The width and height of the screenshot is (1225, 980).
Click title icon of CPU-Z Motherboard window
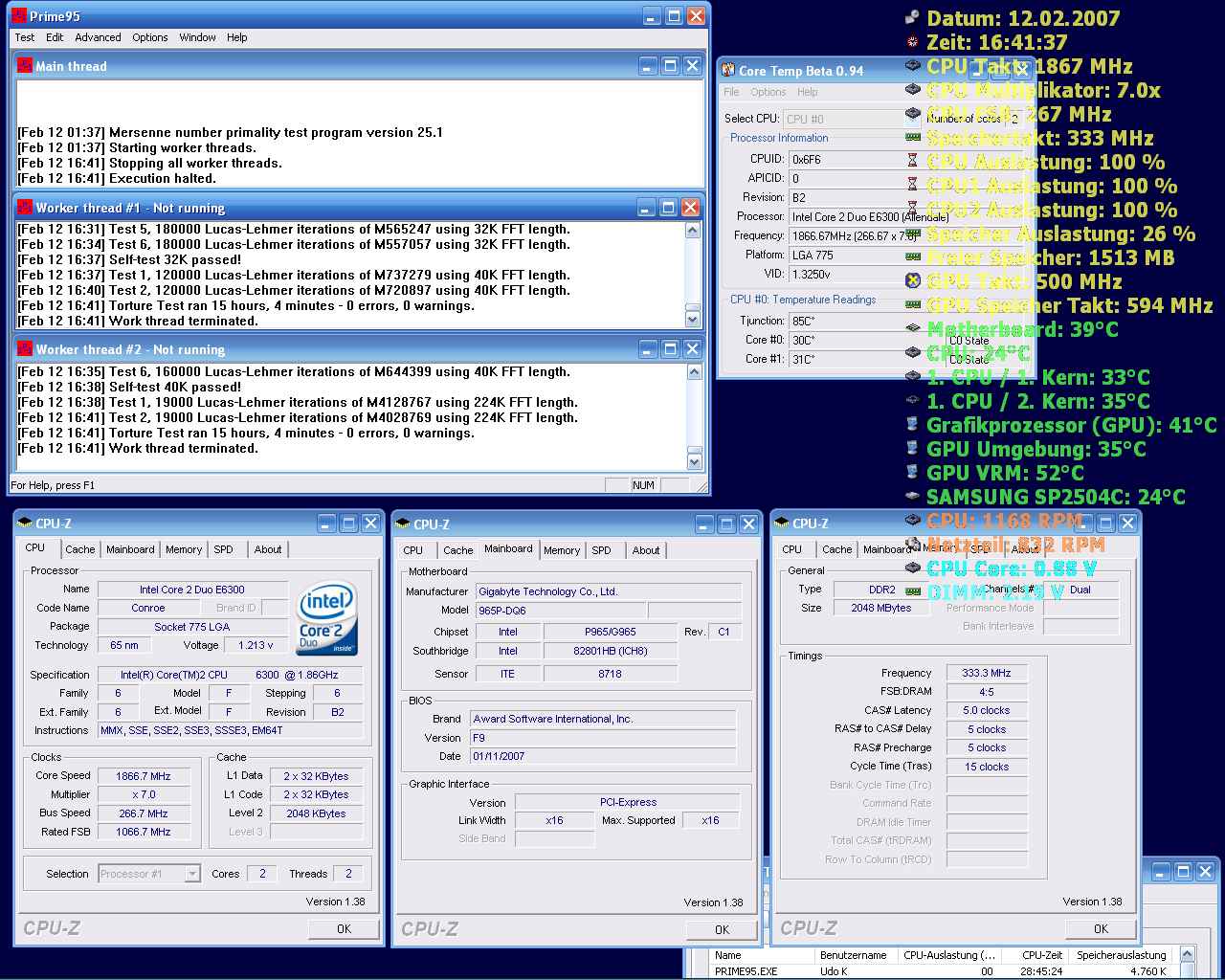pos(404,524)
